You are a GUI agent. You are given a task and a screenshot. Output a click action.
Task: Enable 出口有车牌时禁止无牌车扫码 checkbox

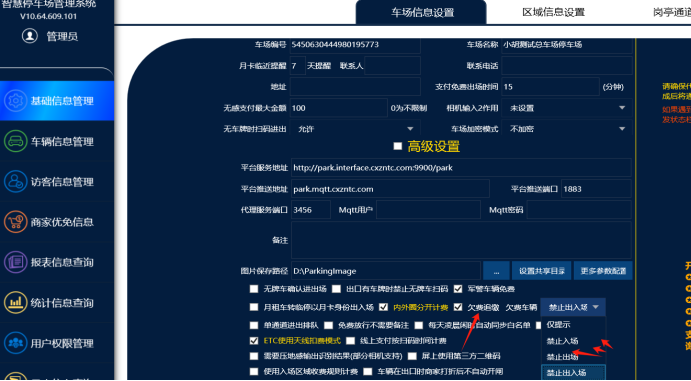tap(336, 289)
